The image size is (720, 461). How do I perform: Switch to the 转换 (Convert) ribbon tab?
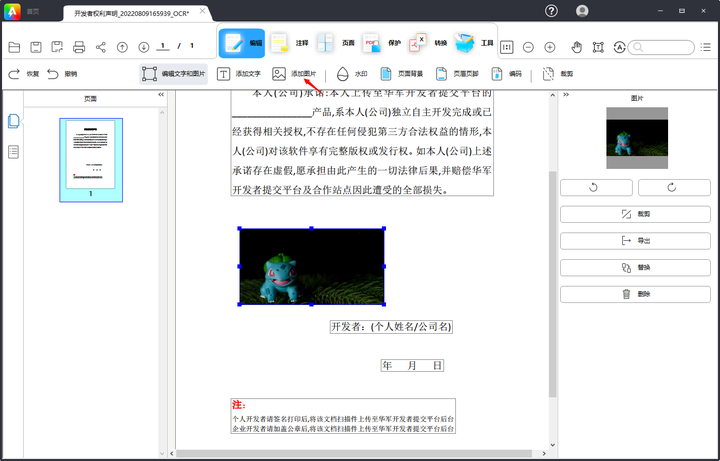(x=428, y=43)
